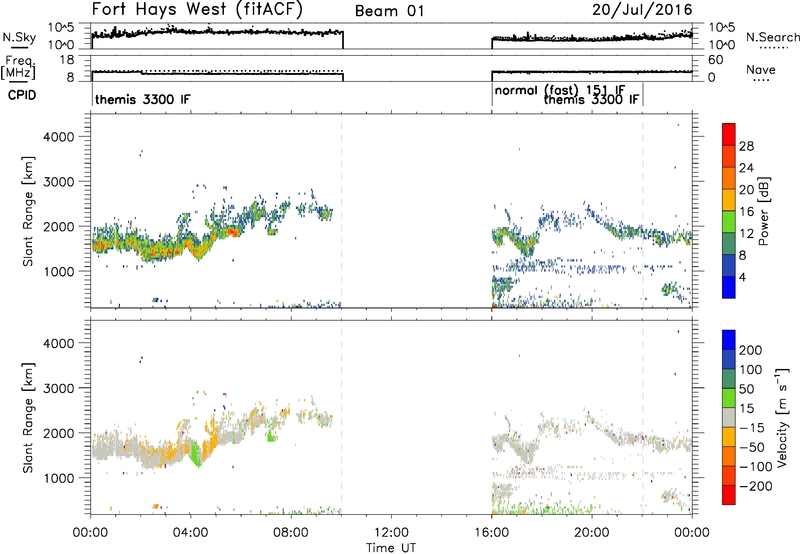Viewport: 800px width, 554px height.
Task: Click the 'CPID' row label
Action: (22, 95)
